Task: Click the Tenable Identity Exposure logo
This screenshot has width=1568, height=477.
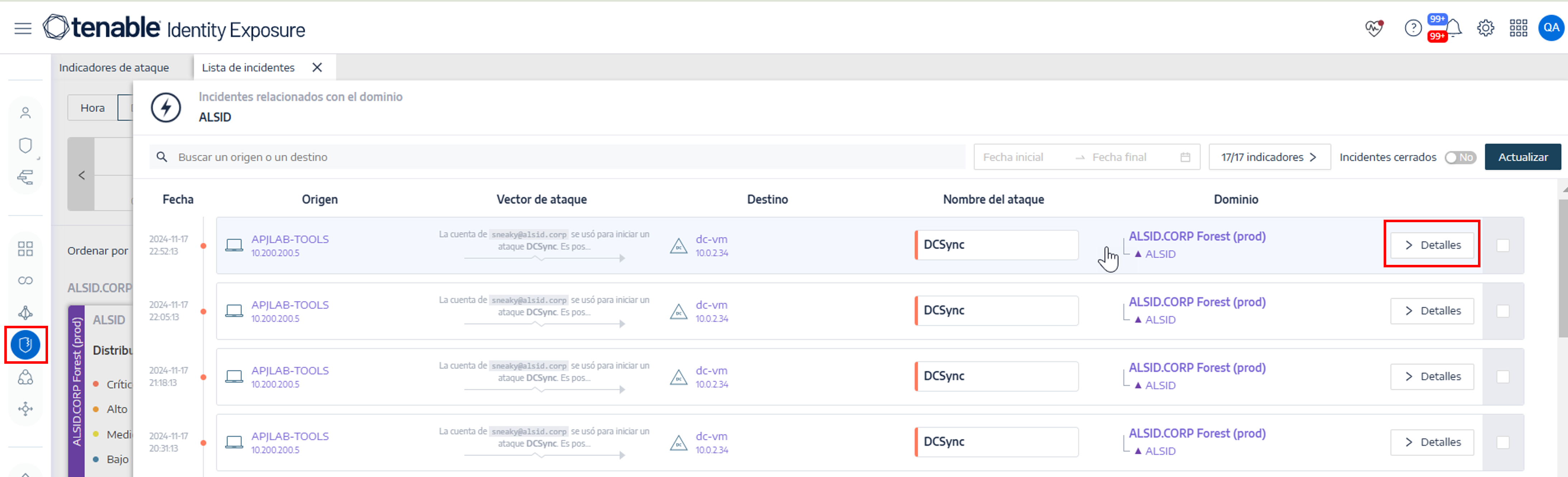Action: pos(174,28)
